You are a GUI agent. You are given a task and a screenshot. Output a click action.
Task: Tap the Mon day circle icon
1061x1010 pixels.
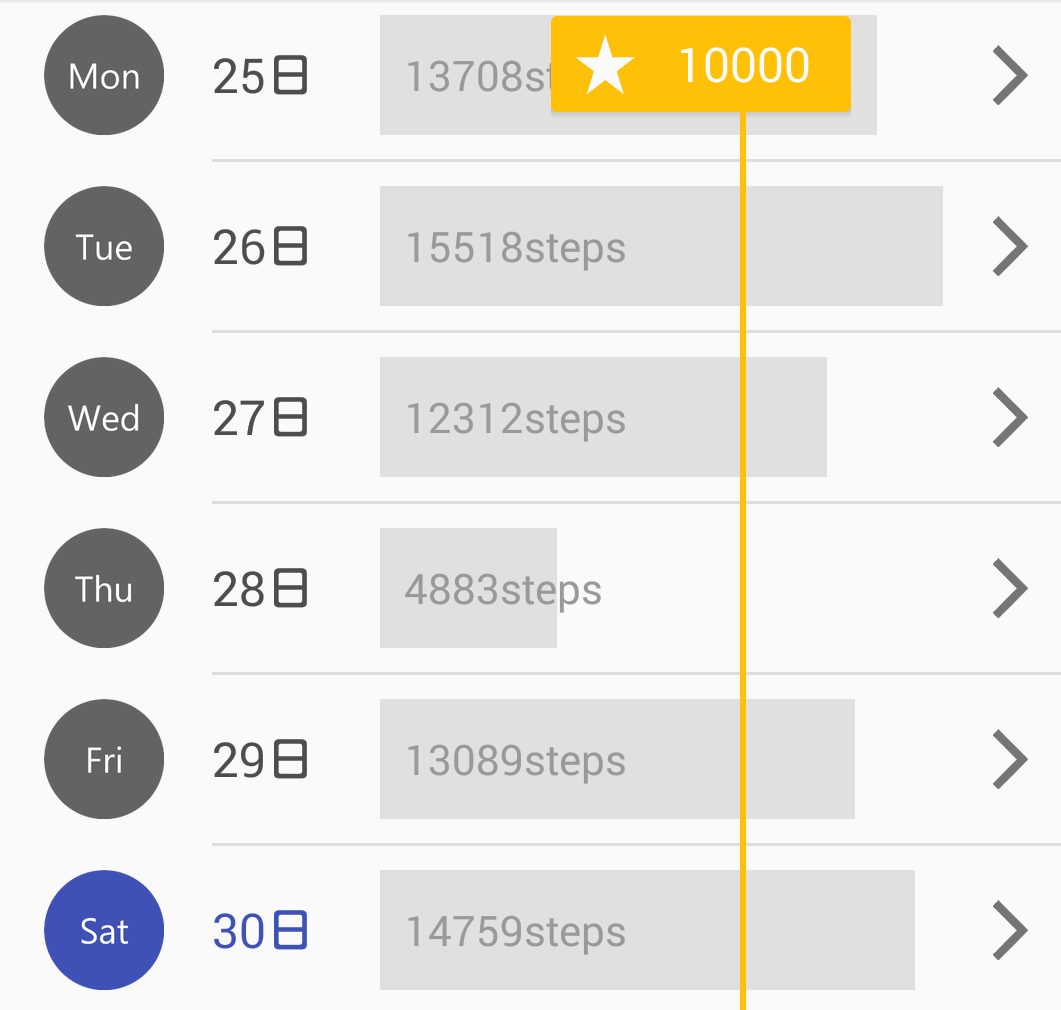[x=104, y=75]
